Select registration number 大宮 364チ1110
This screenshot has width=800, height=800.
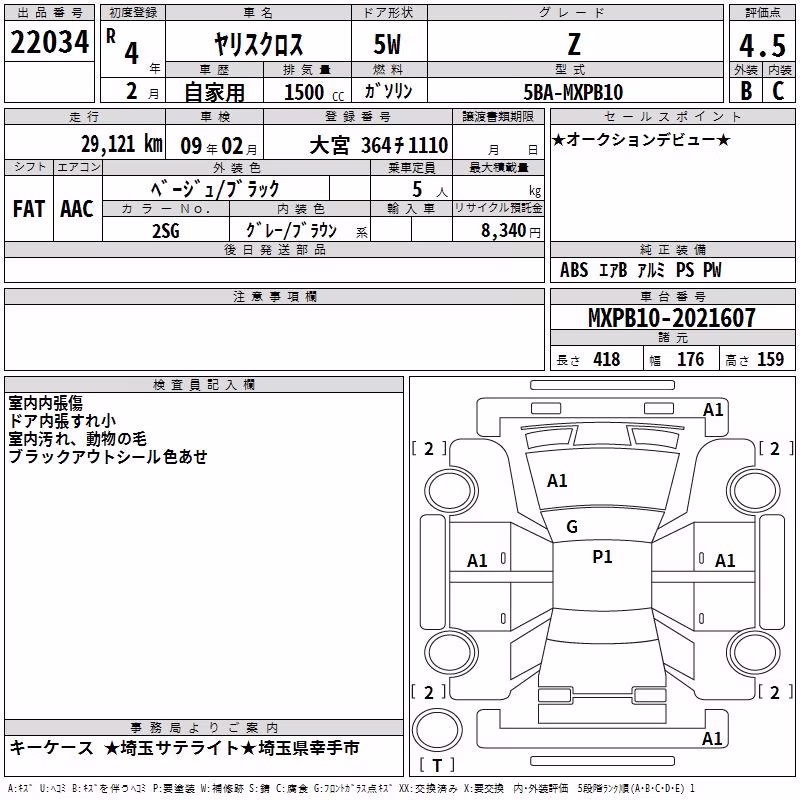379,146
